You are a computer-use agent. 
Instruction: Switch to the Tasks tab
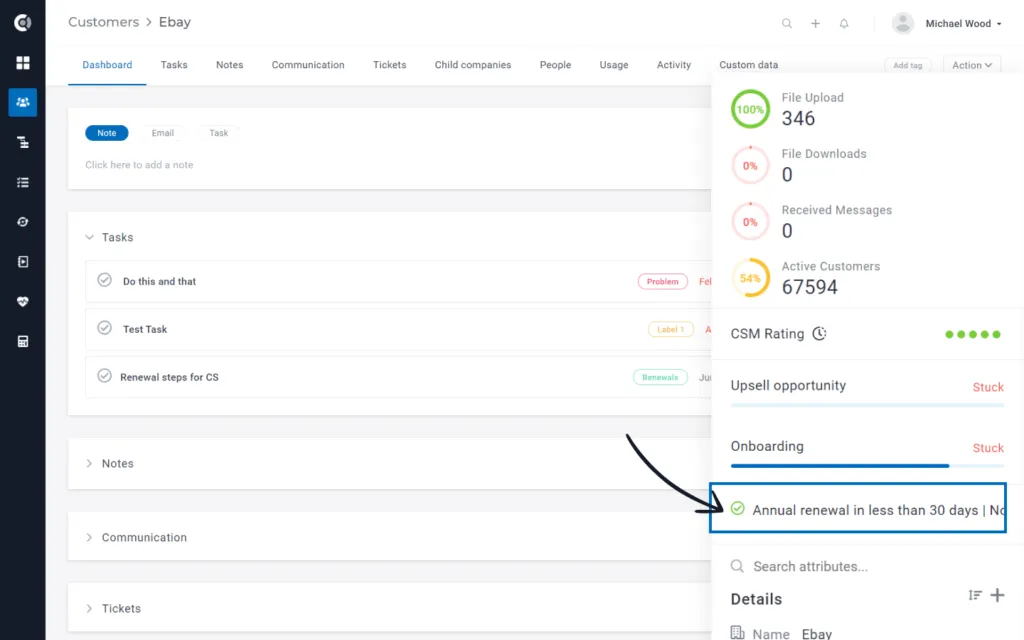click(x=174, y=65)
